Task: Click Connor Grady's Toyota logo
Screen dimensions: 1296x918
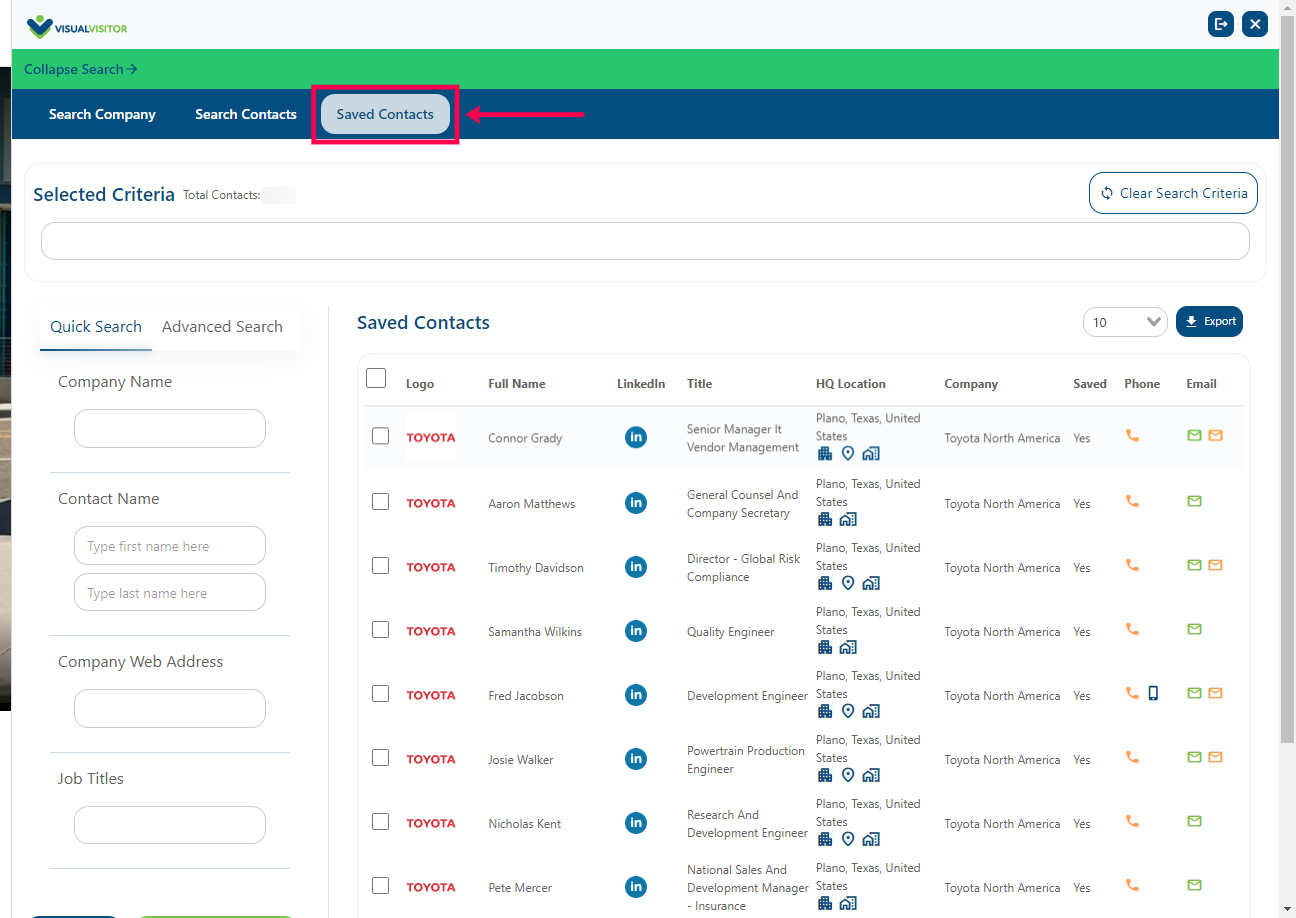Action: point(431,438)
